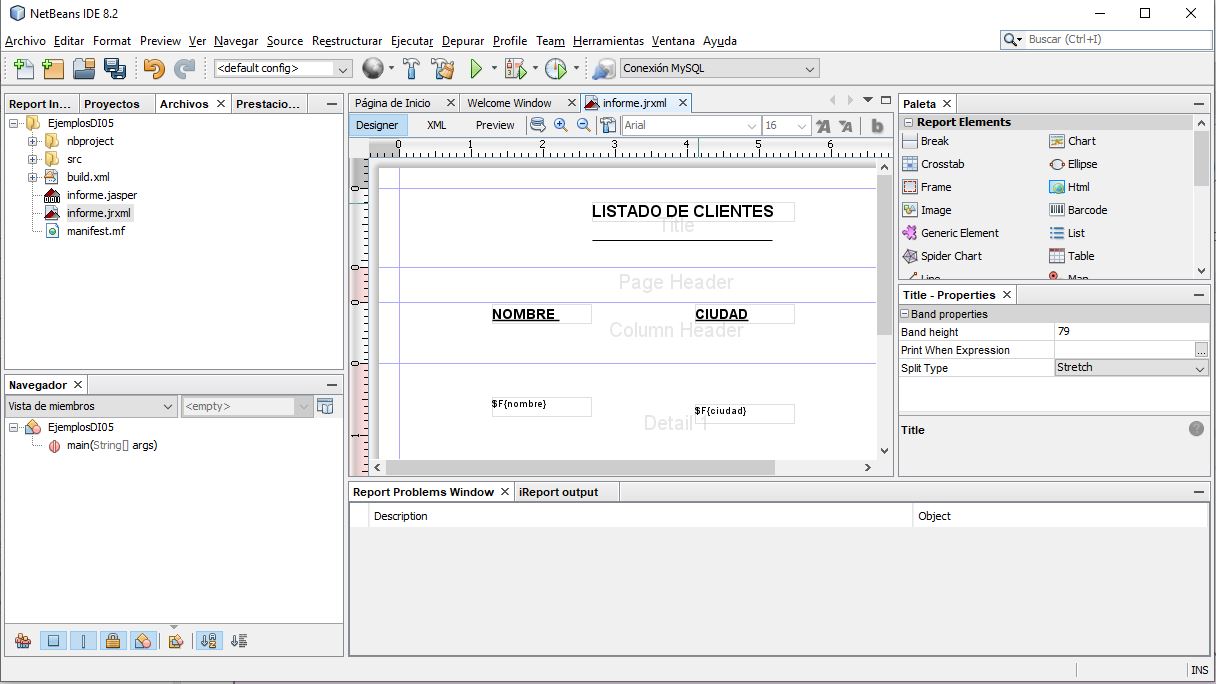Screen dimensions: 1216x684
Task: Click the Band height value field
Action: [x=1132, y=332]
